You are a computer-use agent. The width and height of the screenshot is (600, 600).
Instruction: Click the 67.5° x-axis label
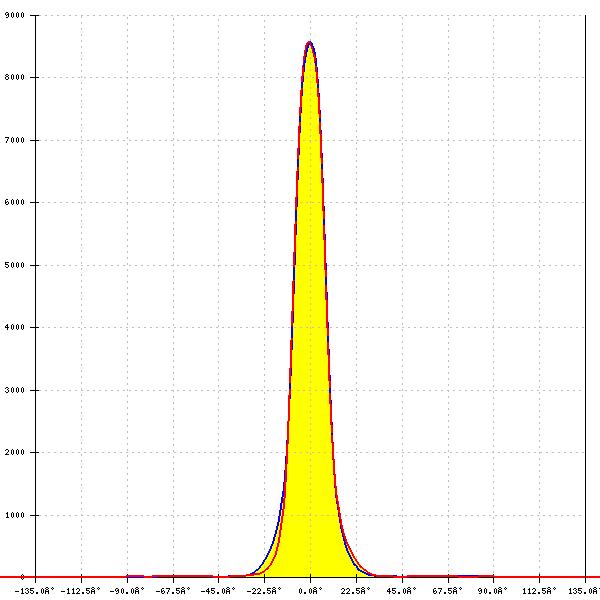pos(448,591)
